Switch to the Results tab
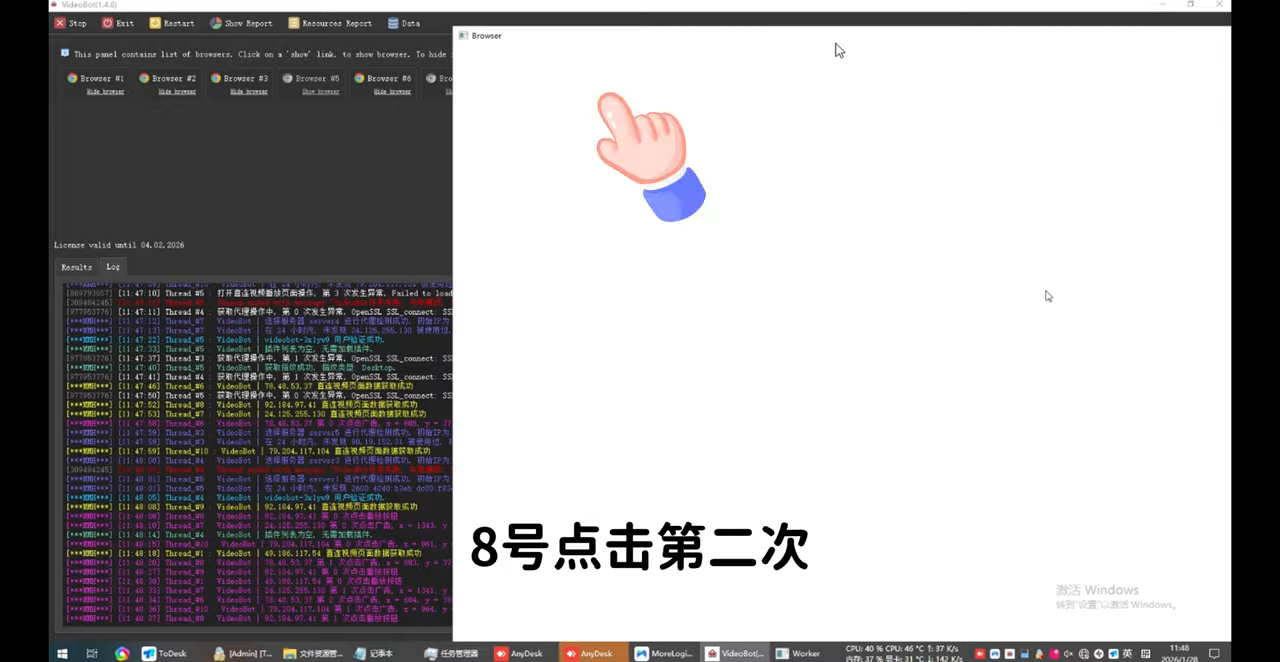Image resolution: width=1280 pixels, height=662 pixels. pyautogui.click(x=76, y=267)
